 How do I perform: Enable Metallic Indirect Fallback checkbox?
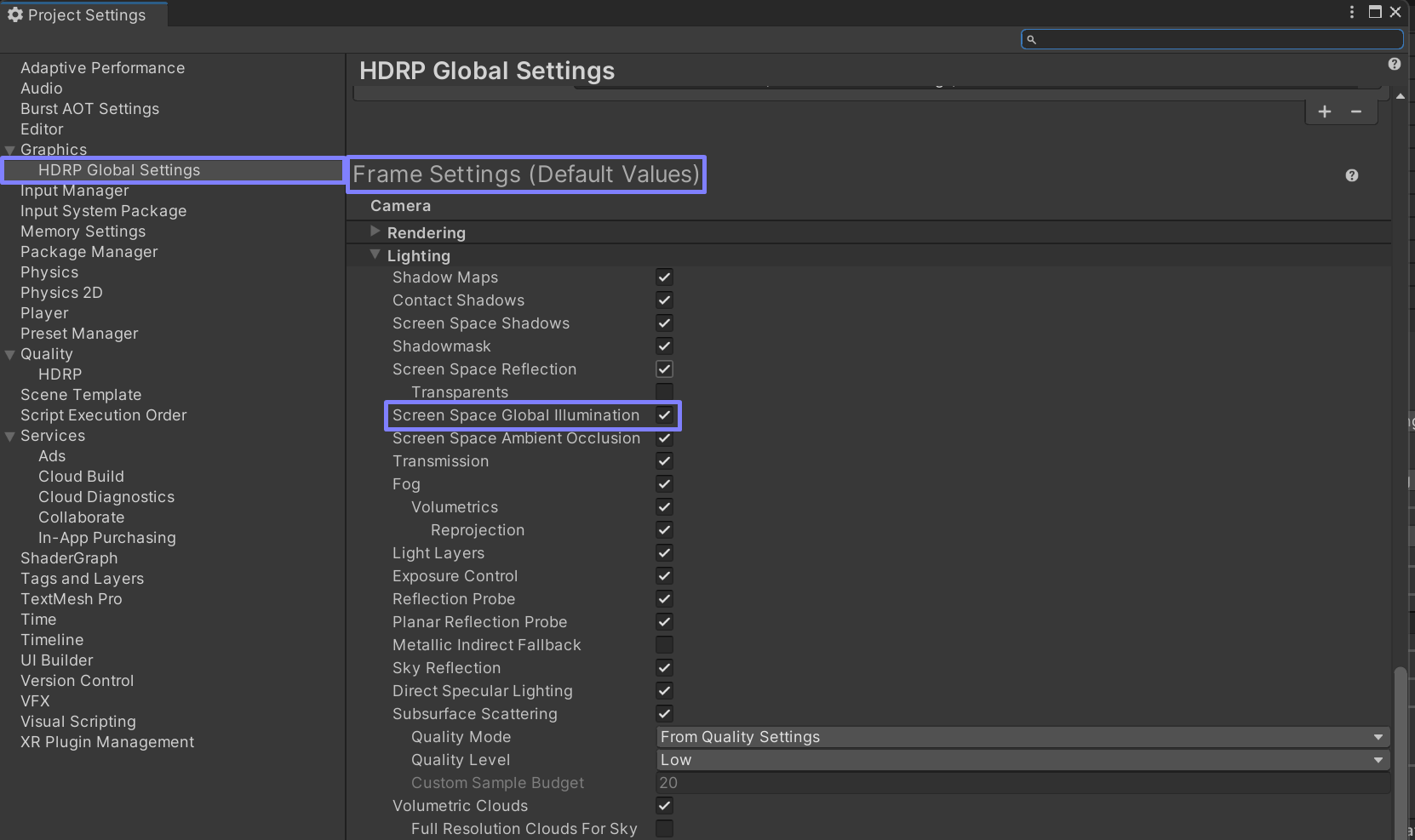(x=664, y=645)
